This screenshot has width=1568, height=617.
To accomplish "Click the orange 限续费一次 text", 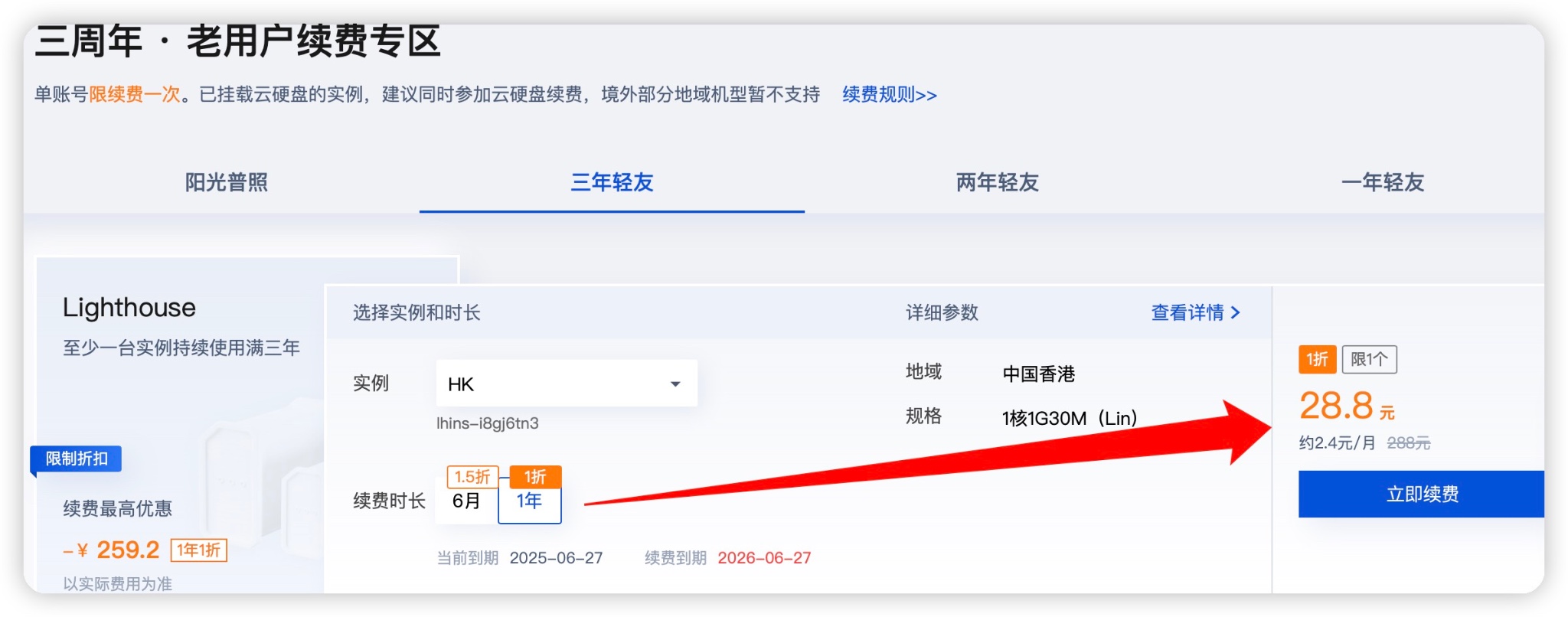I will 135,94.
